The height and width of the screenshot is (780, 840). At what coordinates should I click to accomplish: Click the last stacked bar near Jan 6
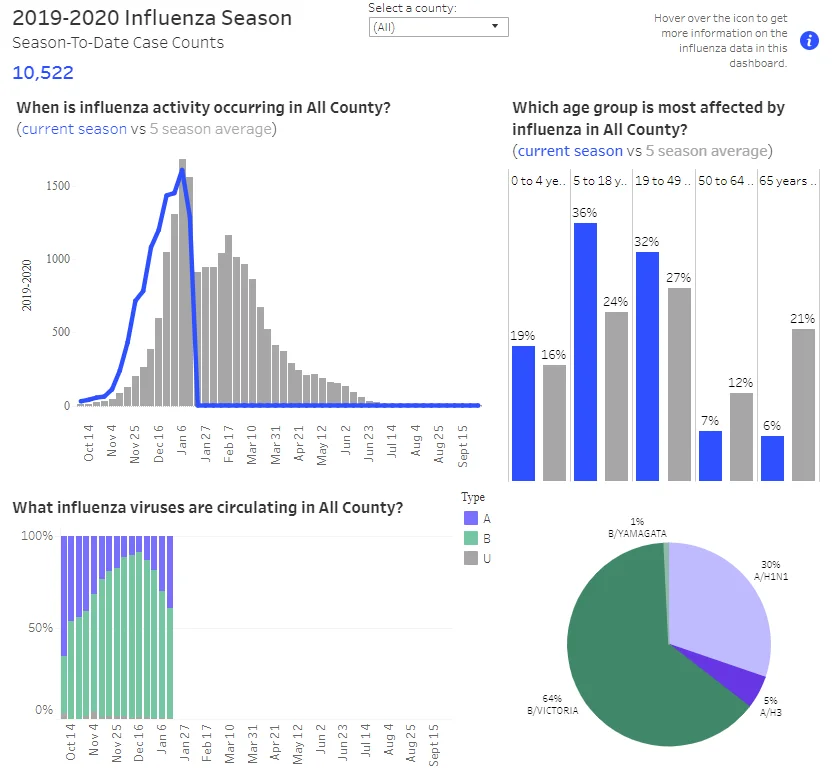click(x=170, y=627)
